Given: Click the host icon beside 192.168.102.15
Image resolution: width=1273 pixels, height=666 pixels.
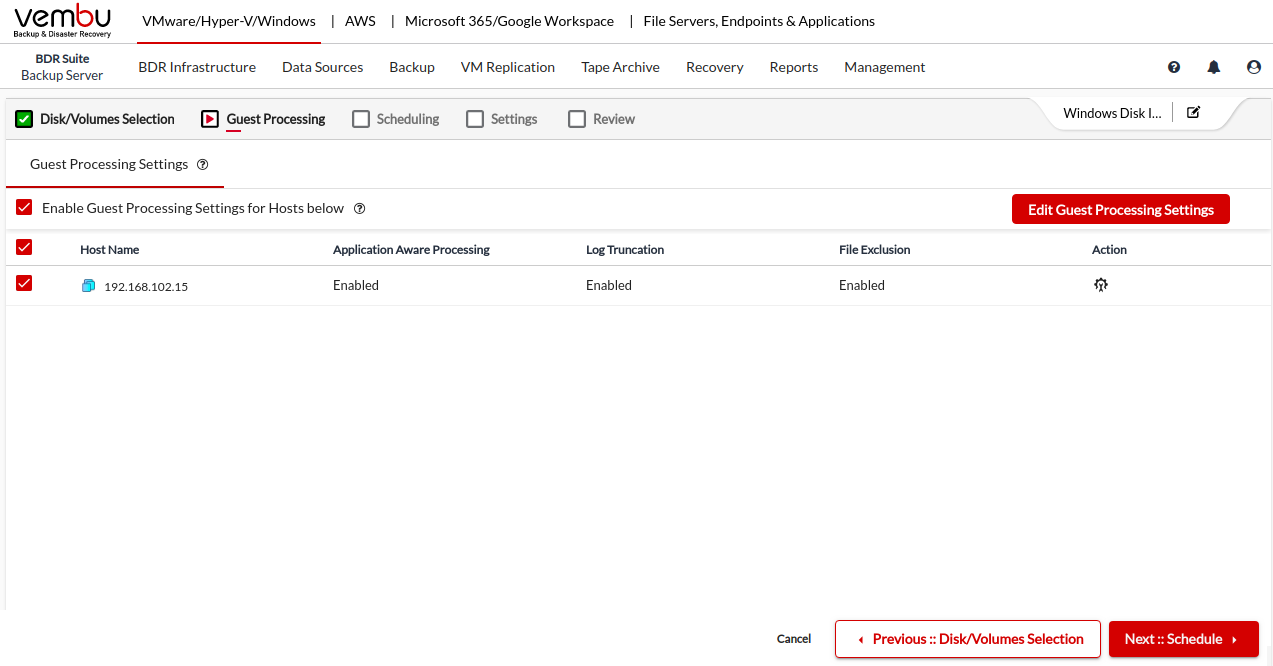Looking at the screenshot, I should (x=88, y=286).
